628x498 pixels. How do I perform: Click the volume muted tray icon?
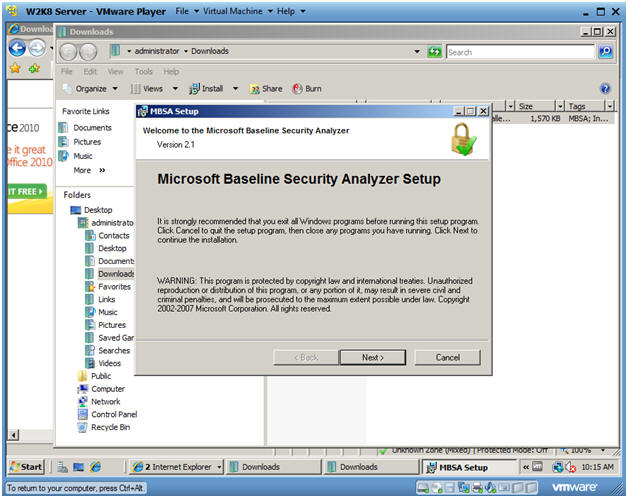pos(570,467)
